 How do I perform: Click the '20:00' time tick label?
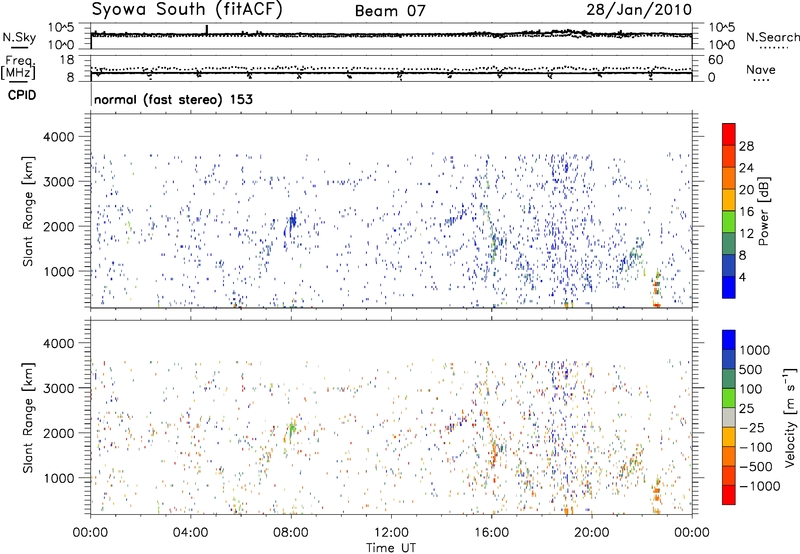tap(592, 533)
